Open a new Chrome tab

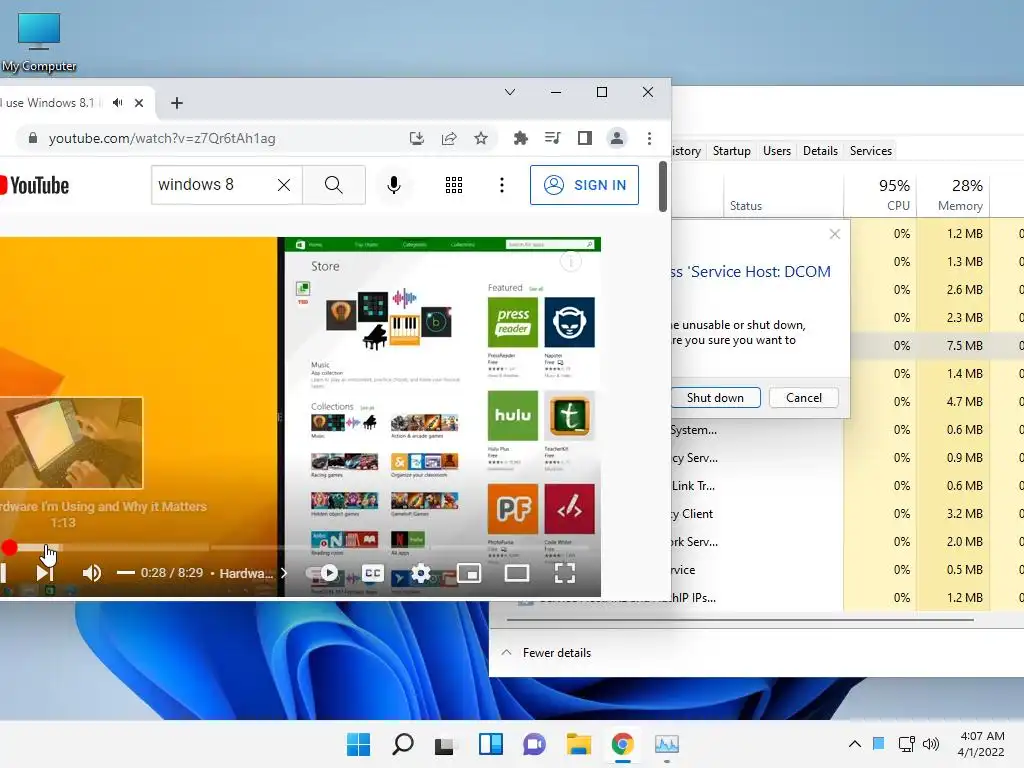click(x=176, y=103)
